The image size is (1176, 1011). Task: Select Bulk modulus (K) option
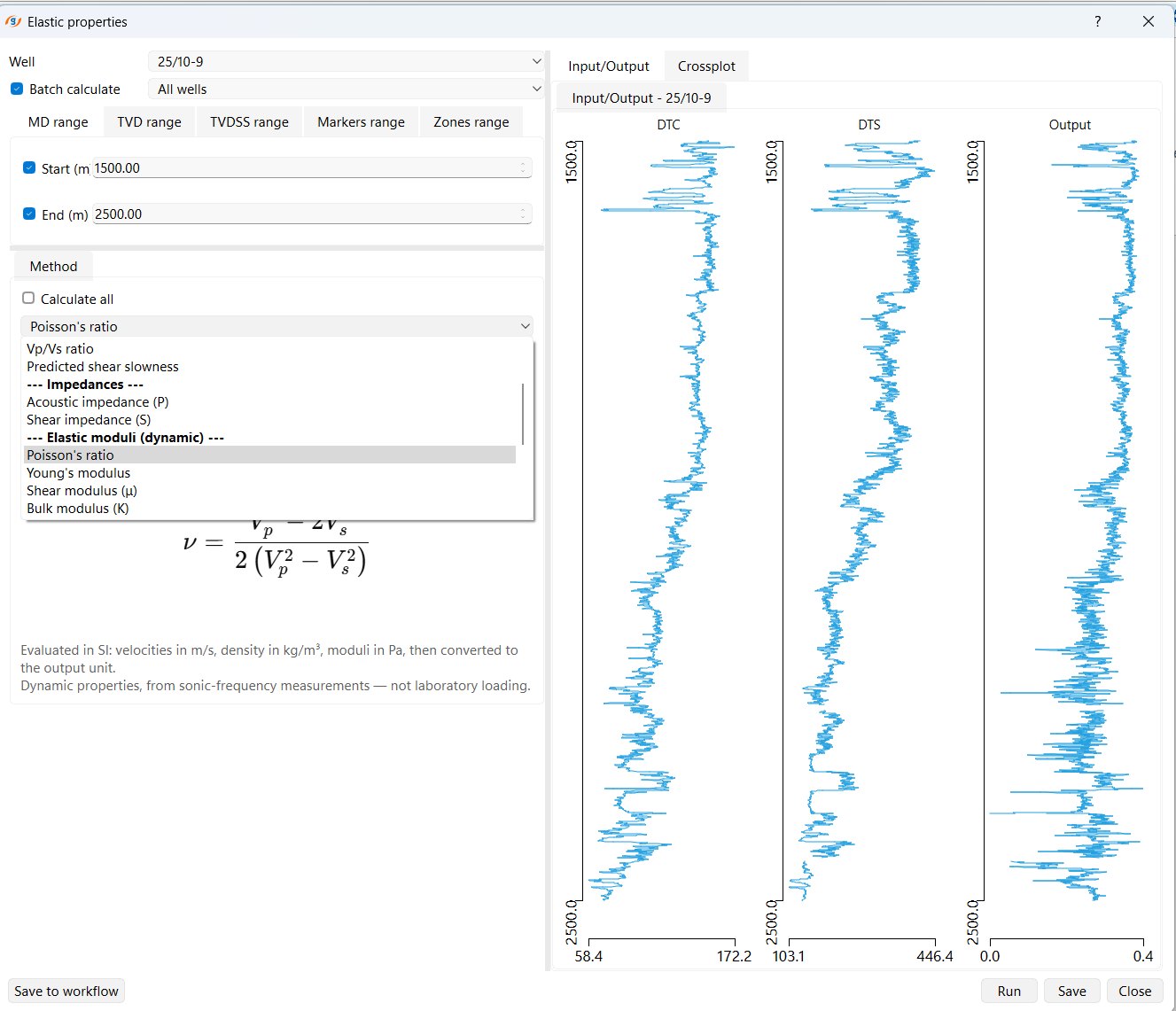(269, 508)
